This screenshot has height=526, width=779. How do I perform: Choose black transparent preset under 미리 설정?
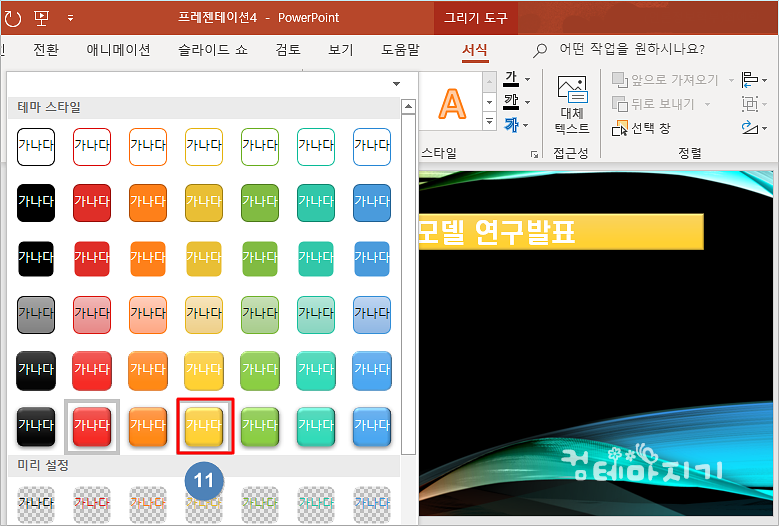pos(36,504)
